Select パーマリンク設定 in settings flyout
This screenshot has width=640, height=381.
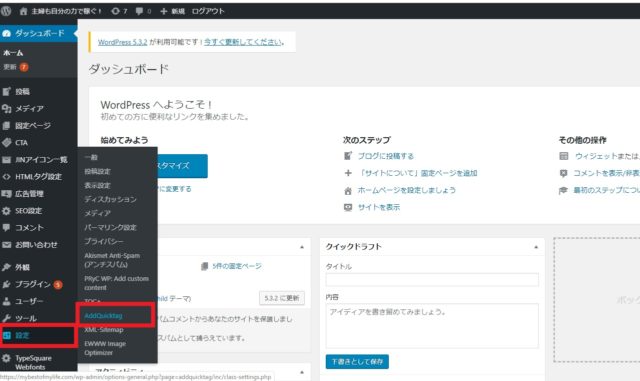[x=110, y=227]
